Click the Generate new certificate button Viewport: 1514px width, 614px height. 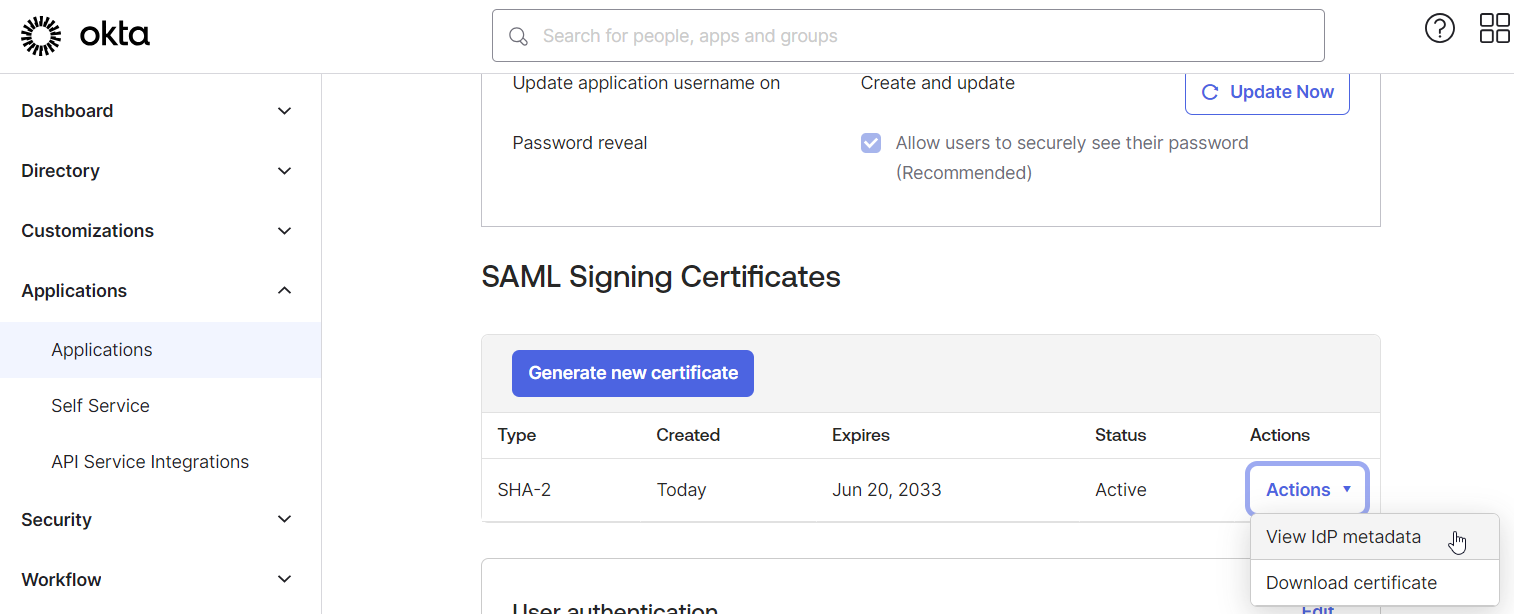632,372
